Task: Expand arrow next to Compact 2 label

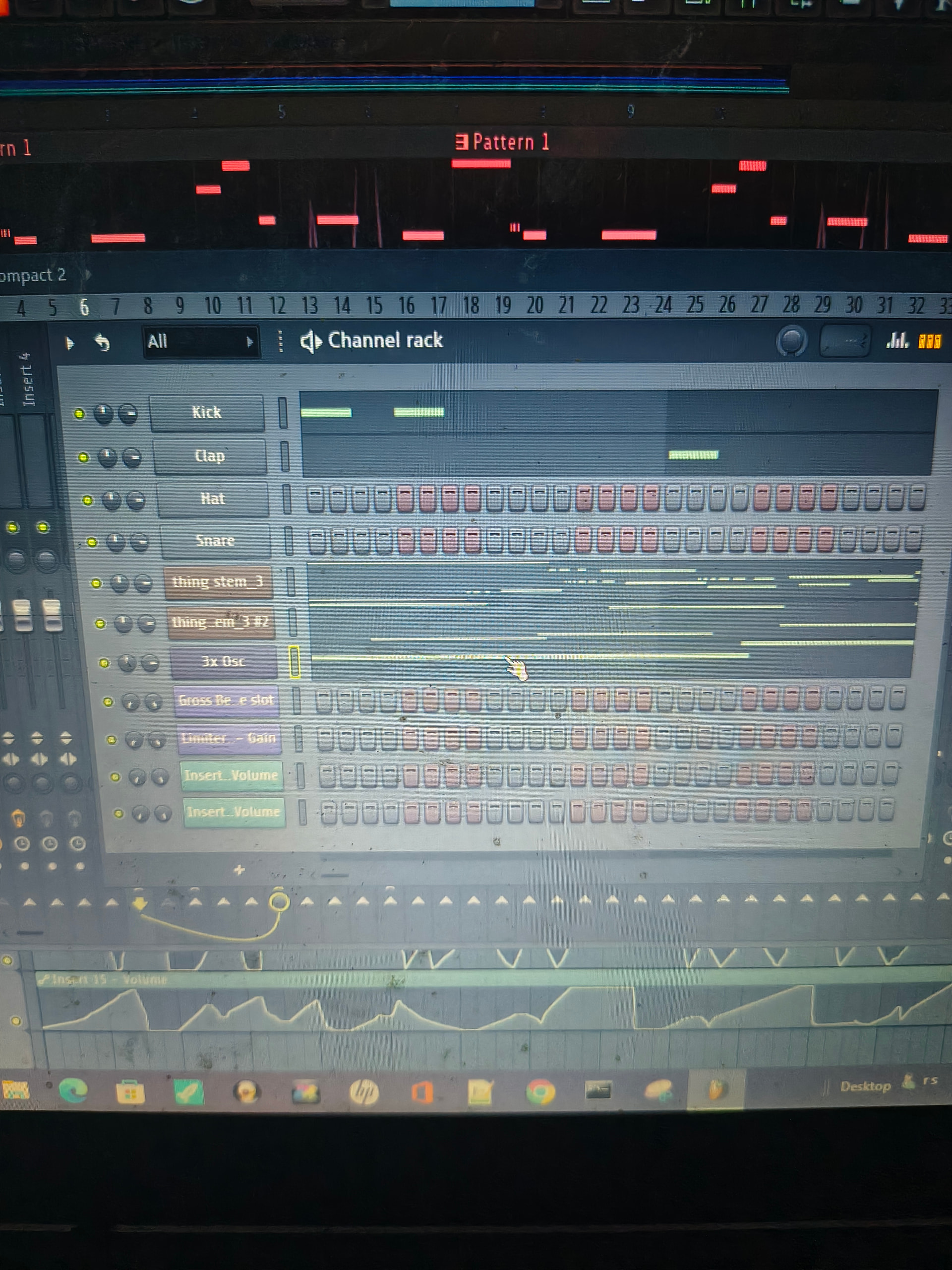Action: [x=88, y=274]
